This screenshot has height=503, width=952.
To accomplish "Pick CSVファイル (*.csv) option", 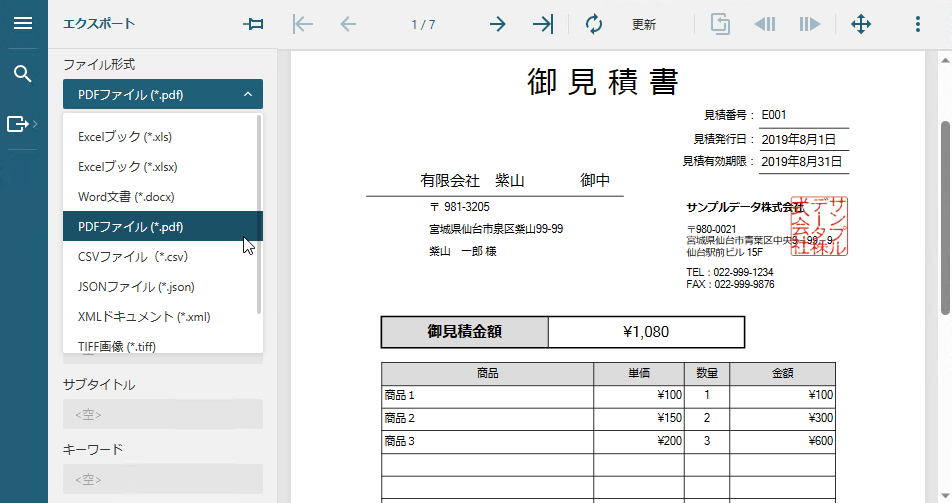I will 163,256.
